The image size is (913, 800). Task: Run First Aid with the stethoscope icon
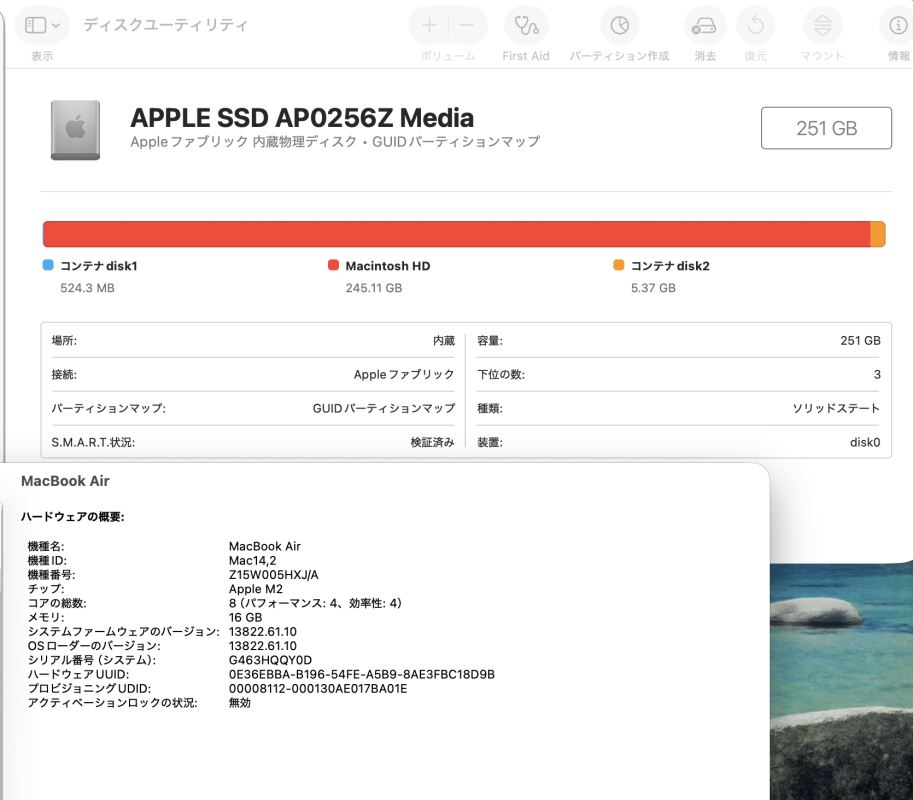pos(525,25)
